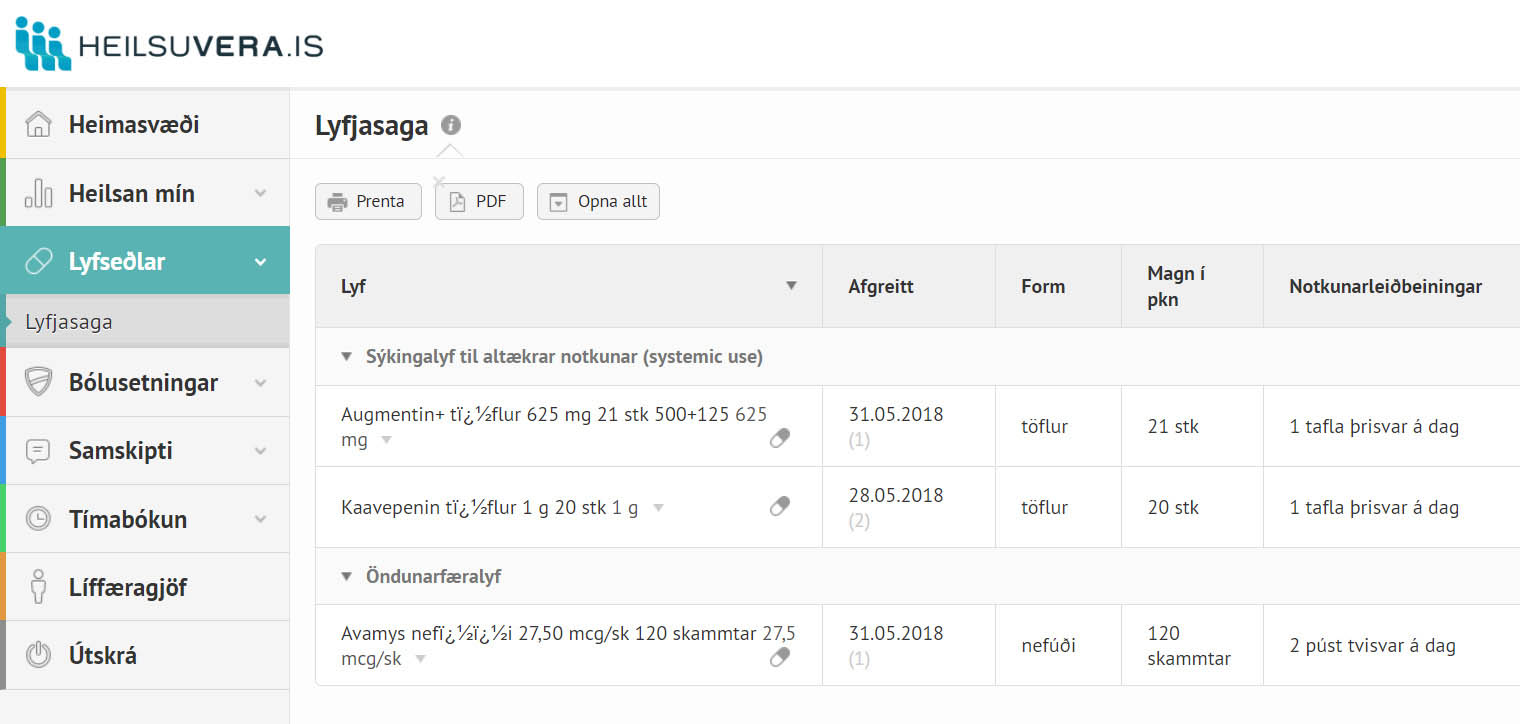The image size is (1520, 724).
Task: Log out via Útskrá
Action: click(x=145, y=656)
